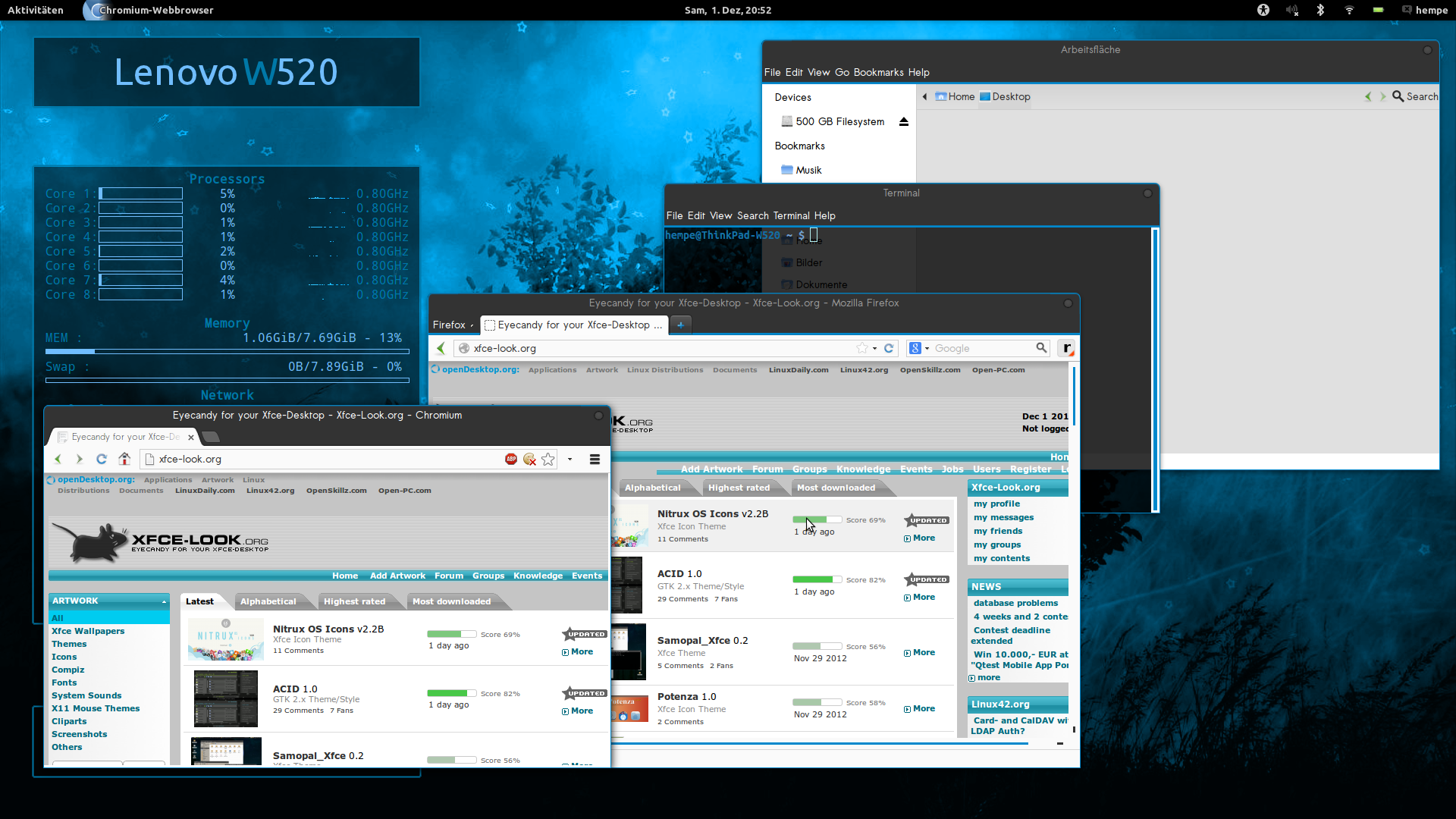1456x819 pixels.
Task: Click More for Potenza 1.0 in Firefox
Action: pyautogui.click(x=919, y=708)
